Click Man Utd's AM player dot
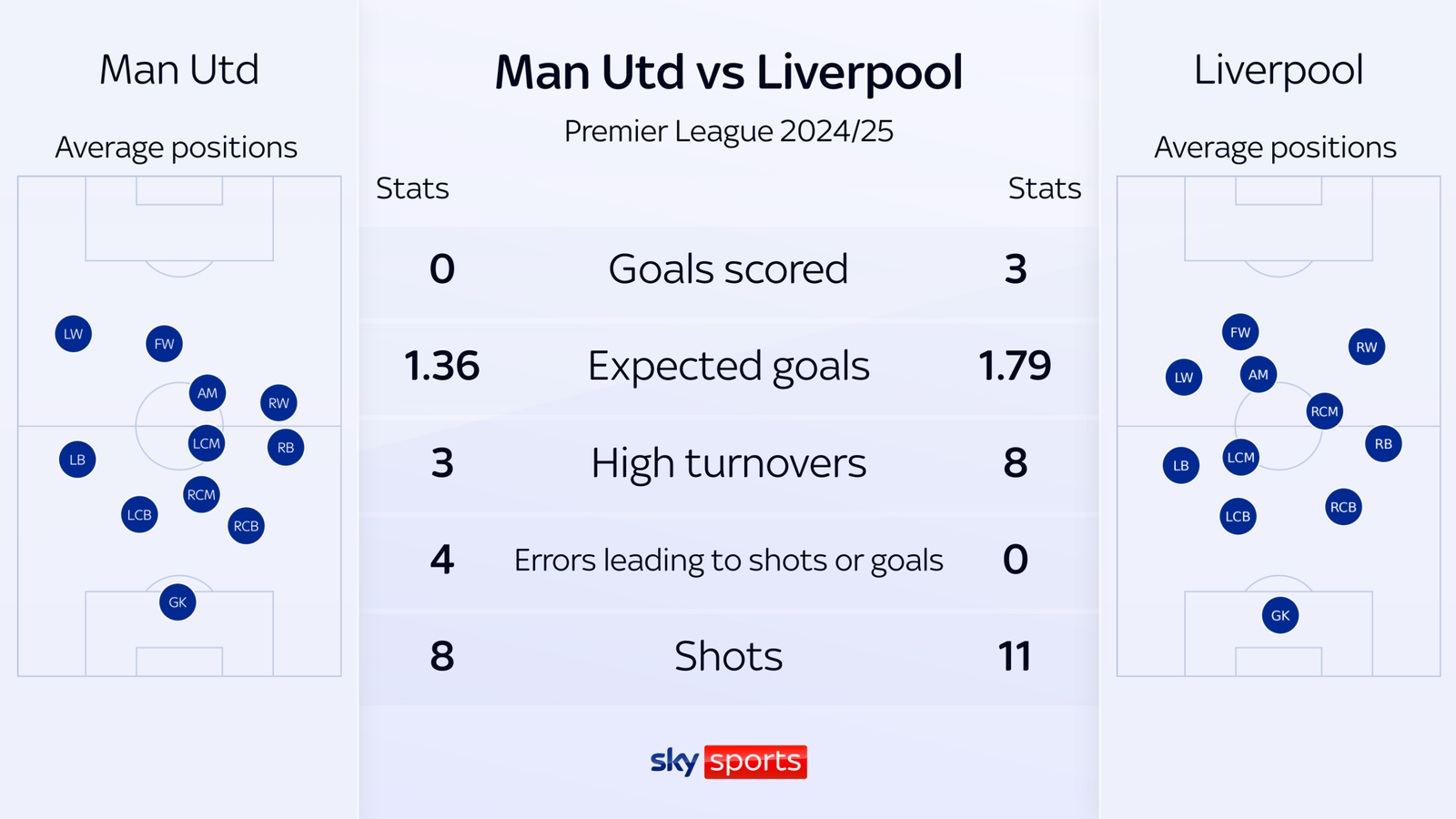1456x819 pixels. pyautogui.click(x=207, y=393)
